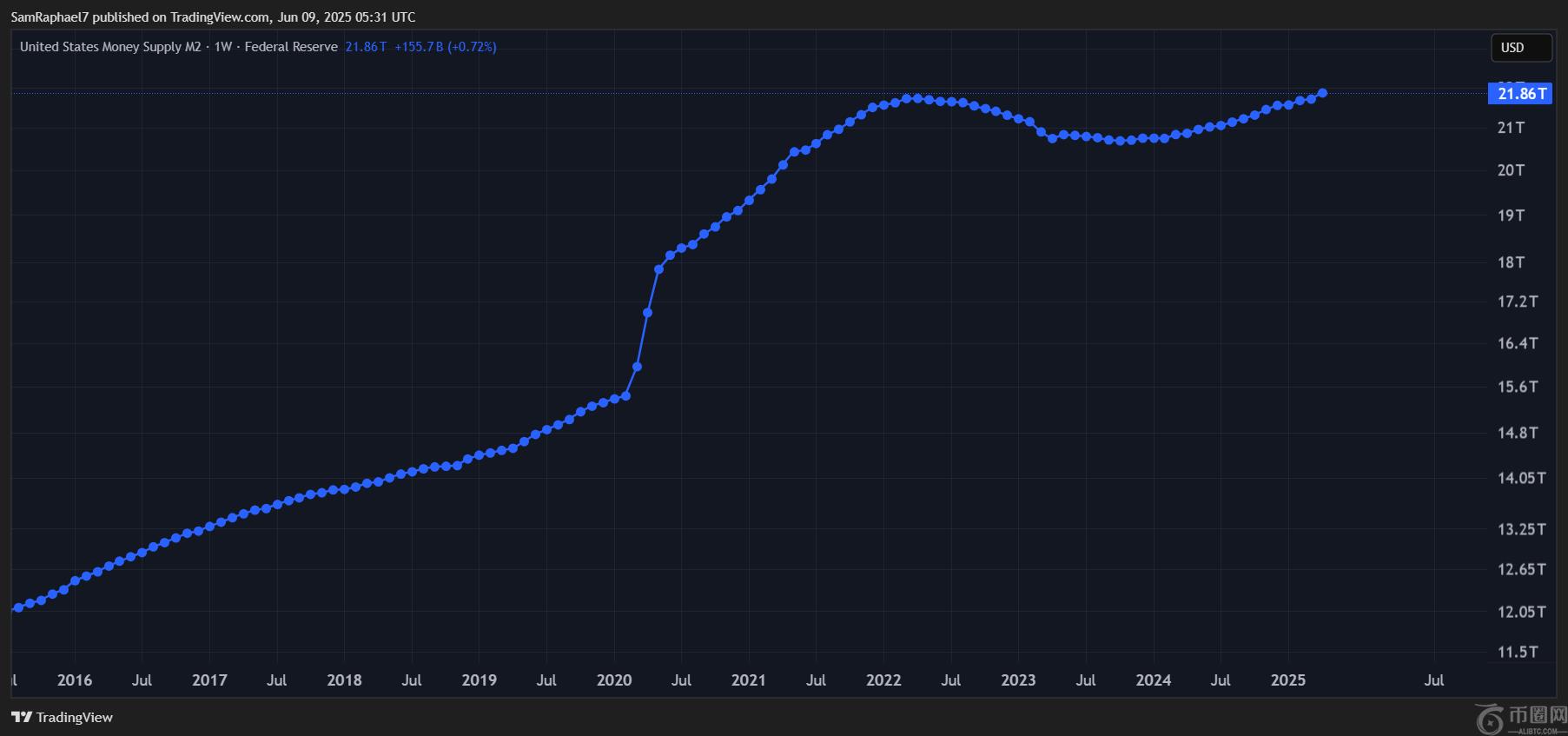Screen dimensions: 1568x736
Task: Click the 18T level on price axis
Action: 1511,262
